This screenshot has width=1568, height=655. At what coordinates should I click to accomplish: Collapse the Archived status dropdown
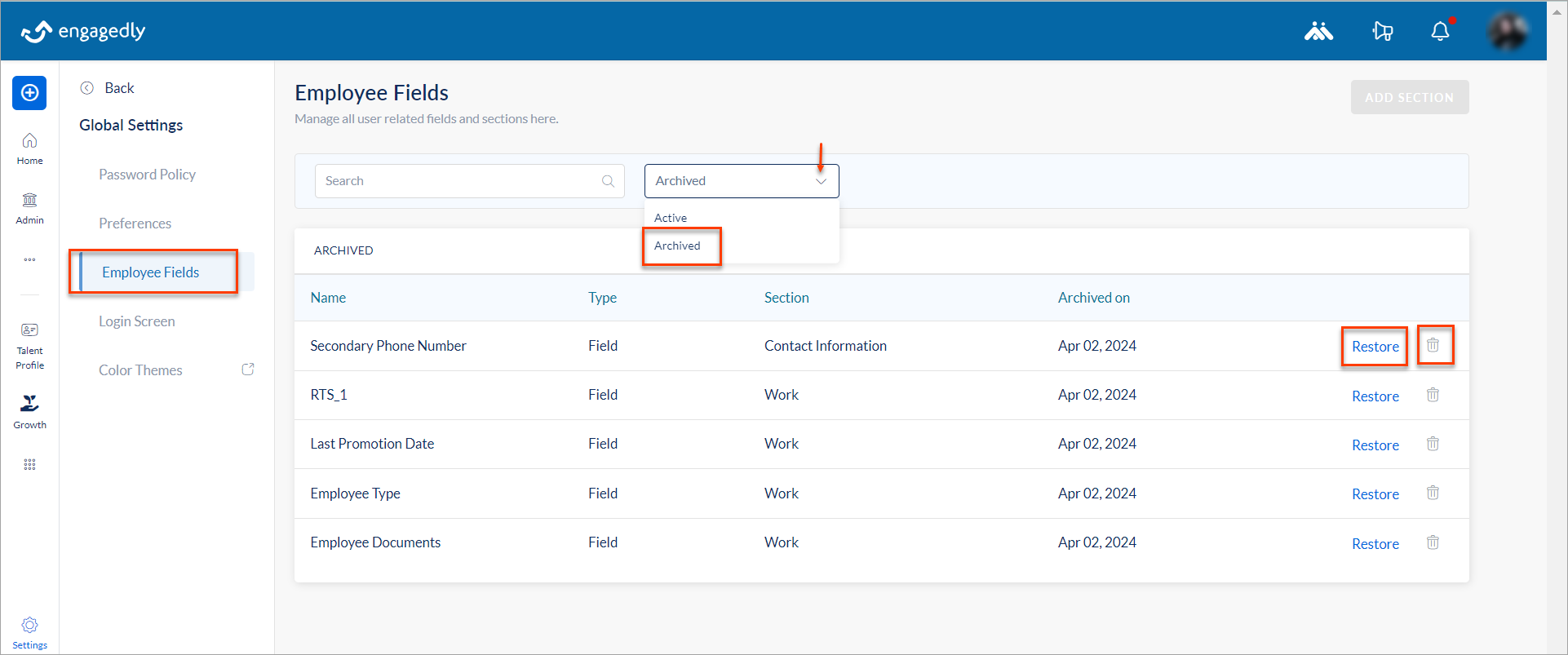click(821, 181)
